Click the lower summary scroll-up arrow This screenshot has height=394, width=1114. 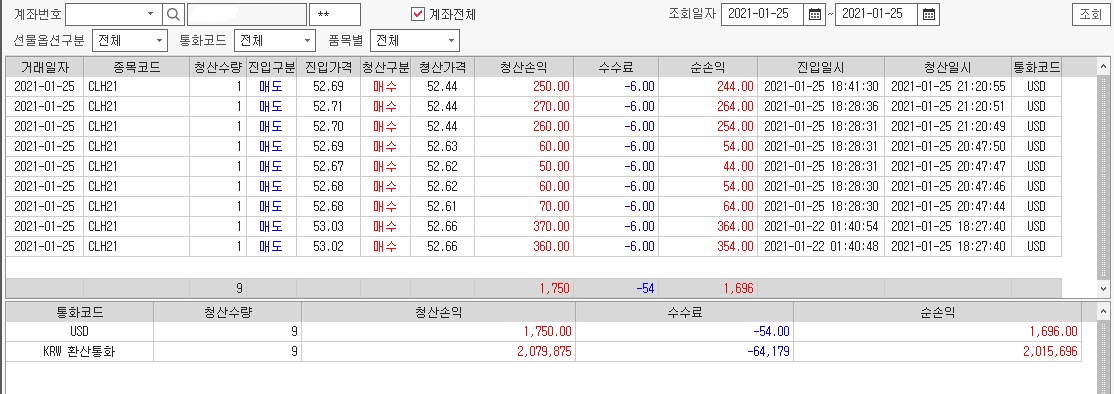pos(1103,312)
